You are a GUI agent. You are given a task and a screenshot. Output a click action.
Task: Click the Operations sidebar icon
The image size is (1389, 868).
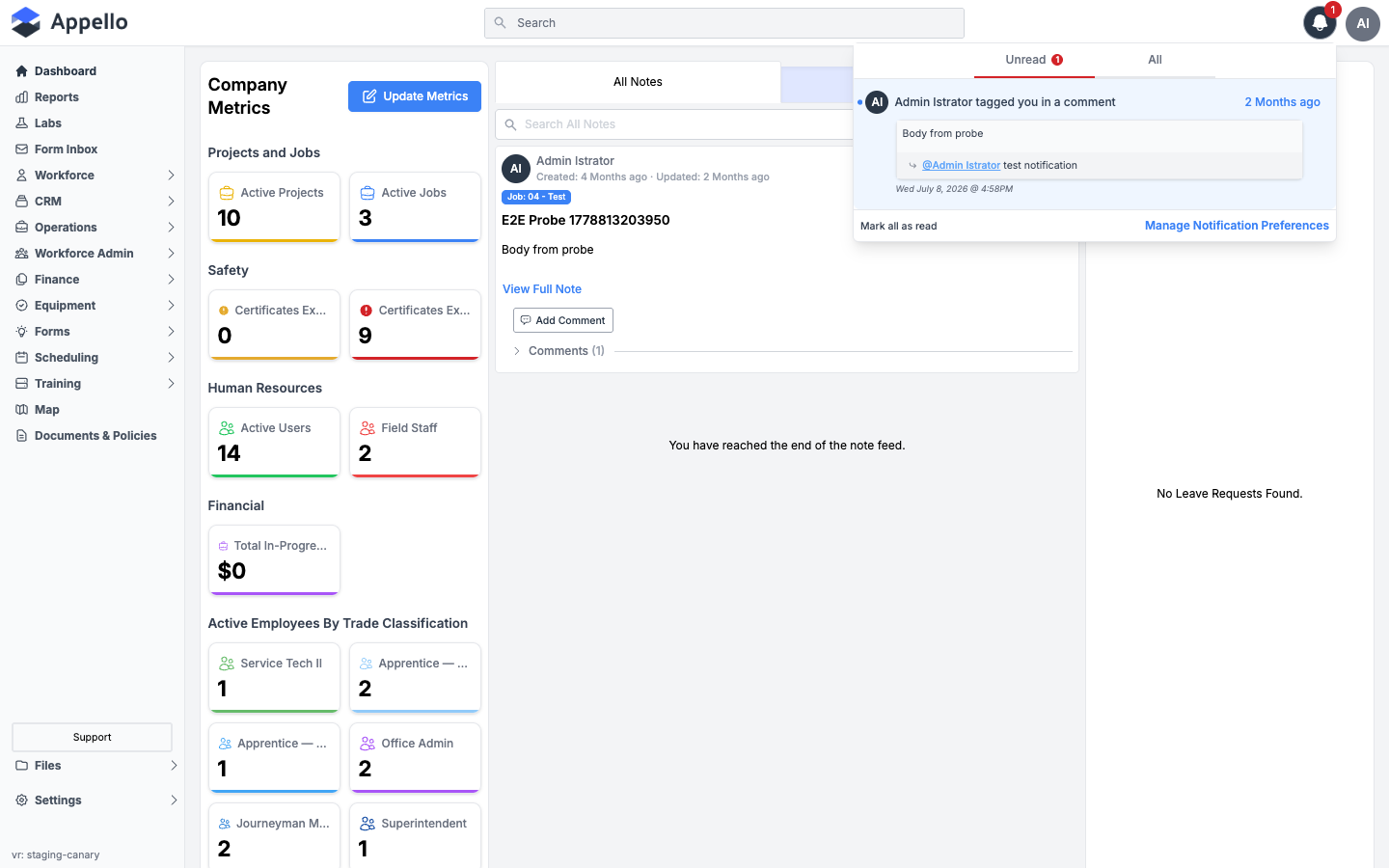pyautogui.click(x=21, y=228)
